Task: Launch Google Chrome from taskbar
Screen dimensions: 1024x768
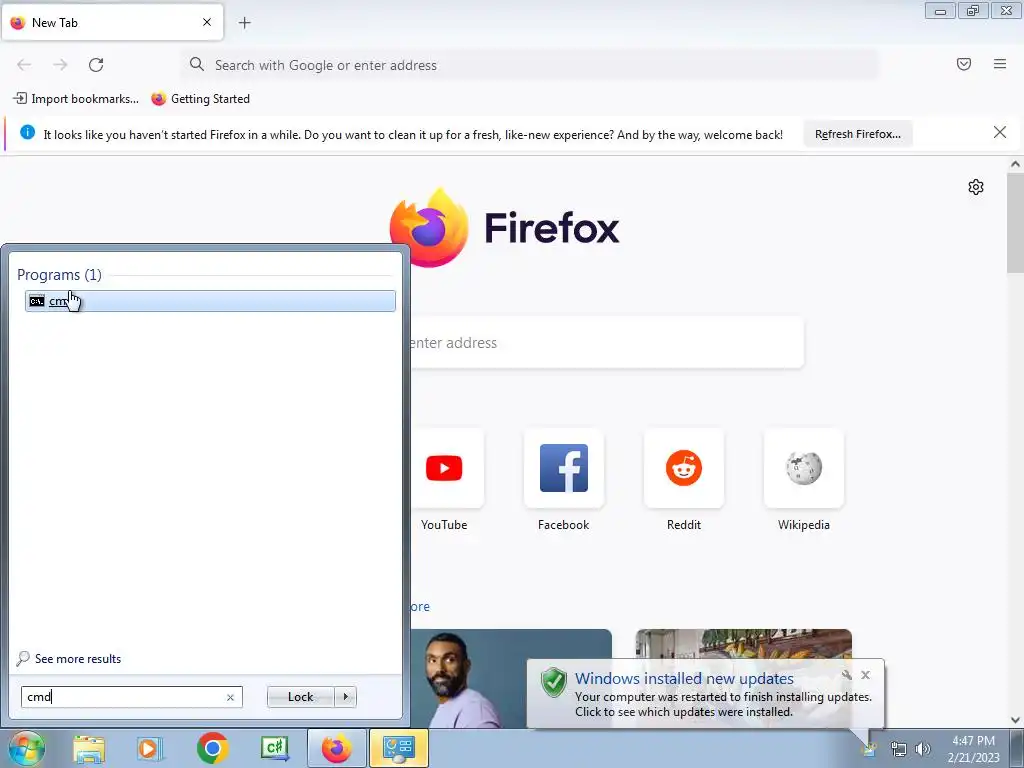Action: pos(212,748)
